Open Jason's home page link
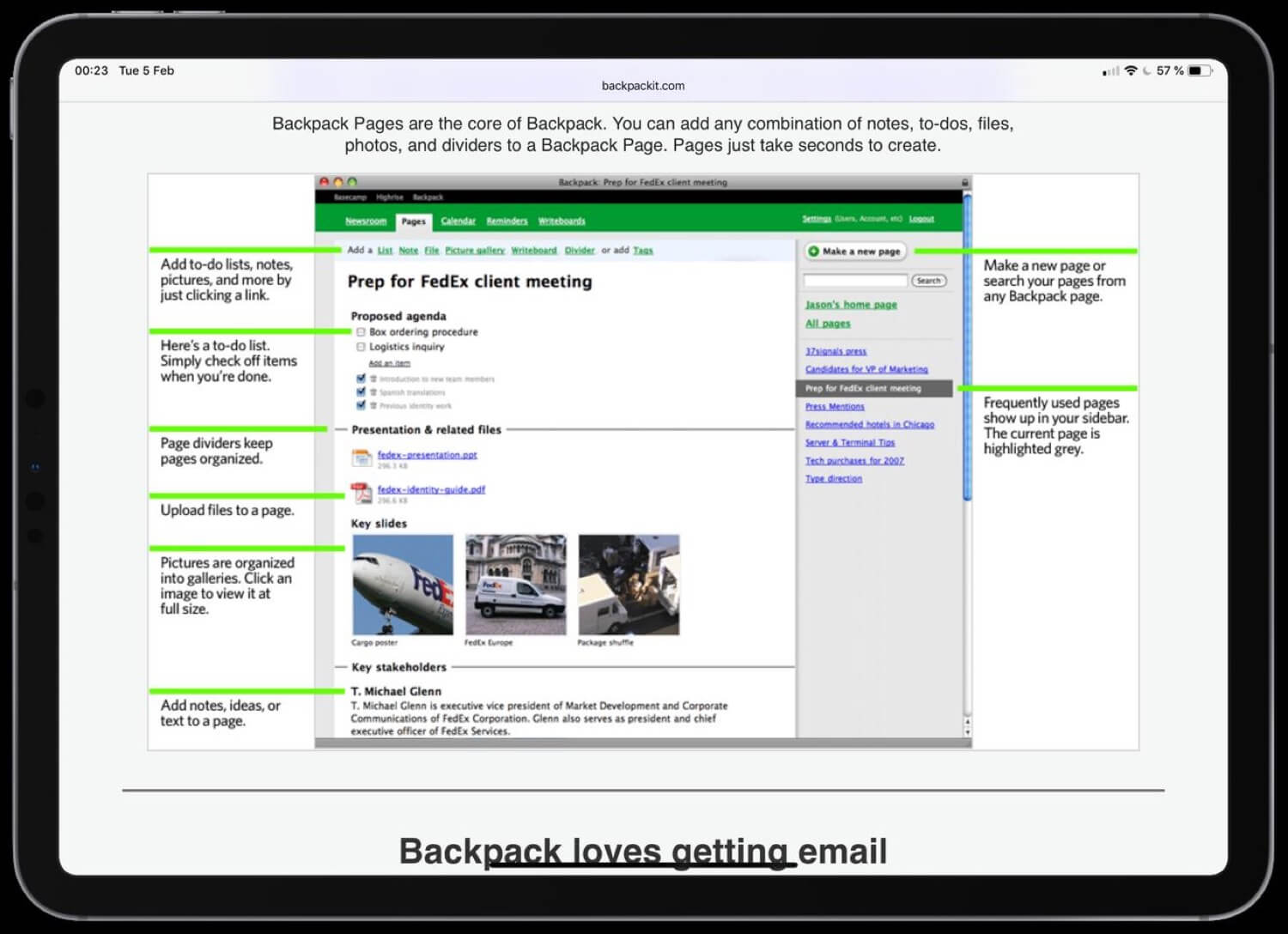The width and height of the screenshot is (1288, 934). 851,305
